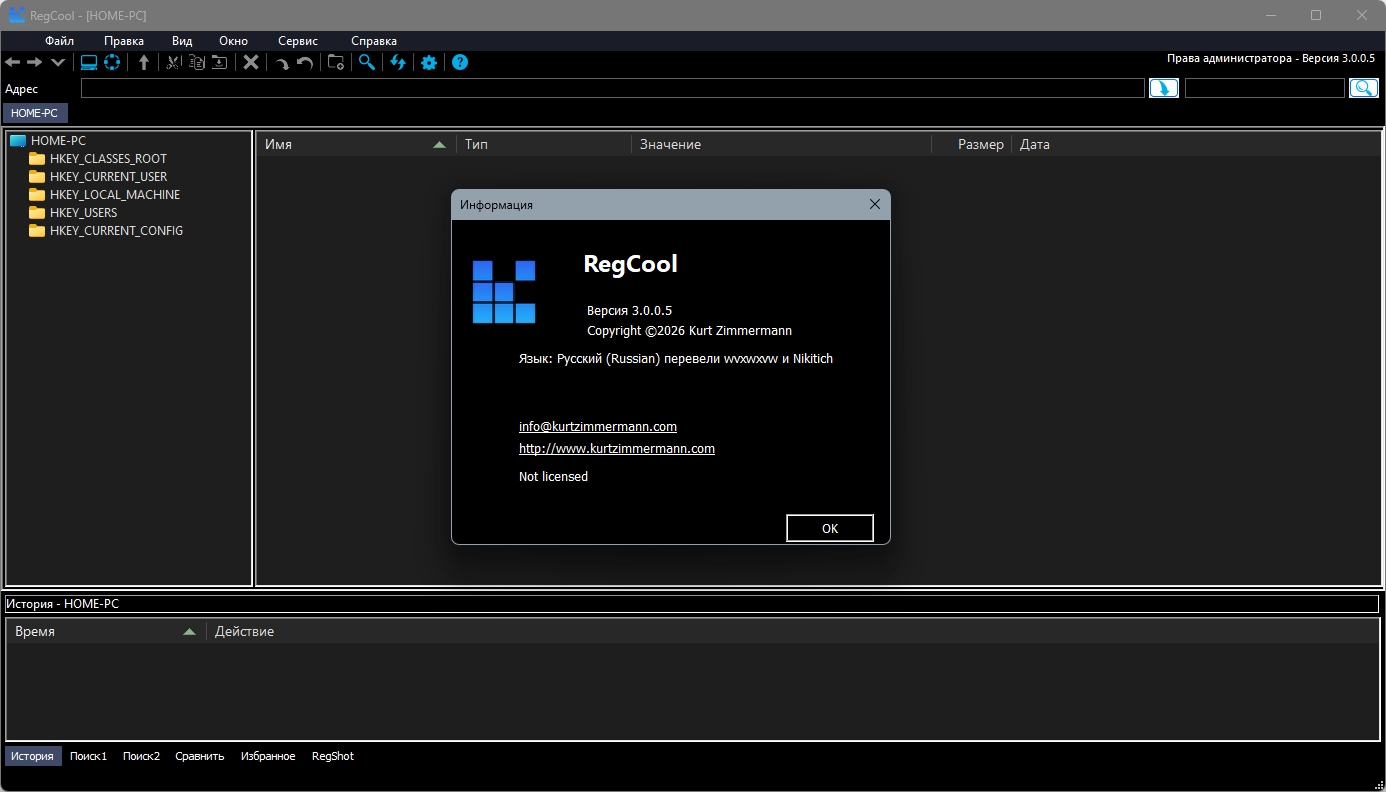This screenshot has width=1386, height=792.
Task: Click the 'Copyright ©2026 Kurt Zimmermann' text
Action: click(x=689, y=330)
